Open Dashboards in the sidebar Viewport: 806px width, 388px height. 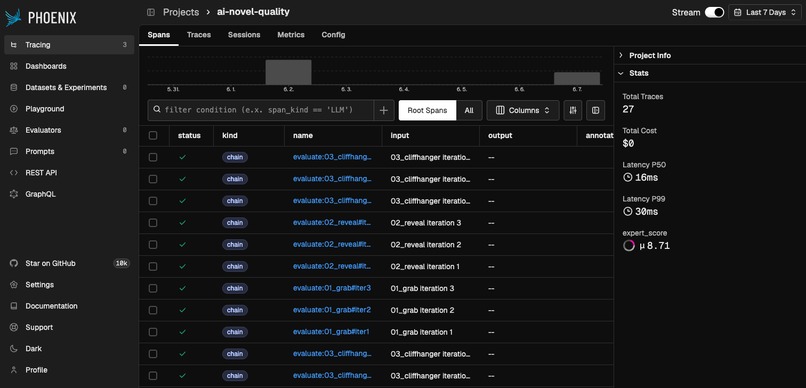69,66
